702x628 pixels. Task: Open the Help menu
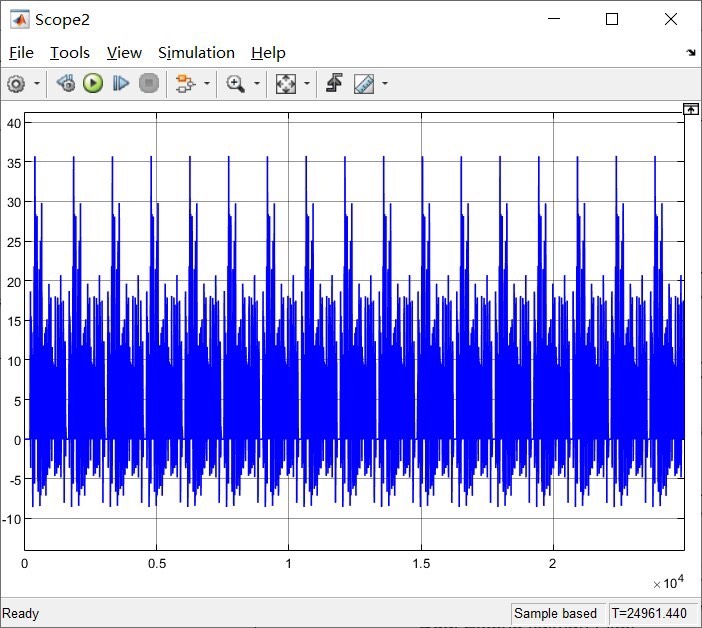tap(268, 53)
